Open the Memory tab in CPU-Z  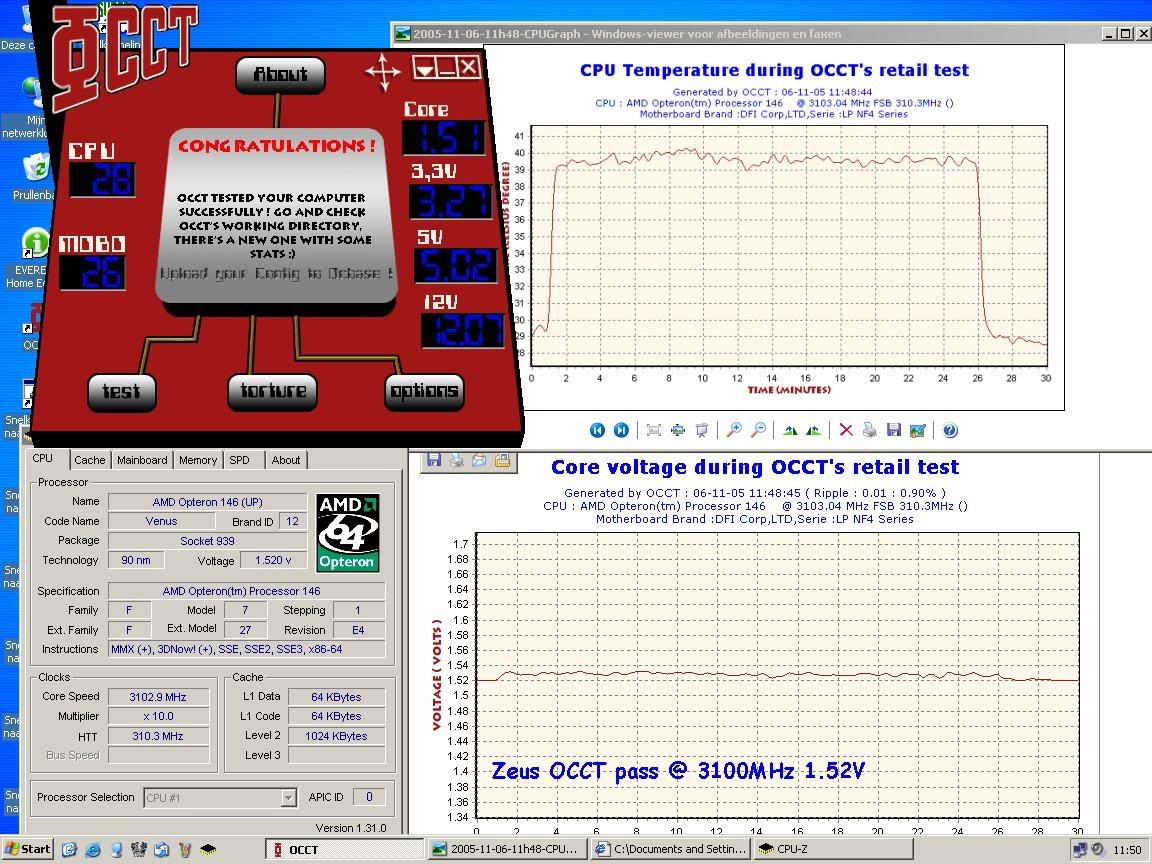pos(198,460)
